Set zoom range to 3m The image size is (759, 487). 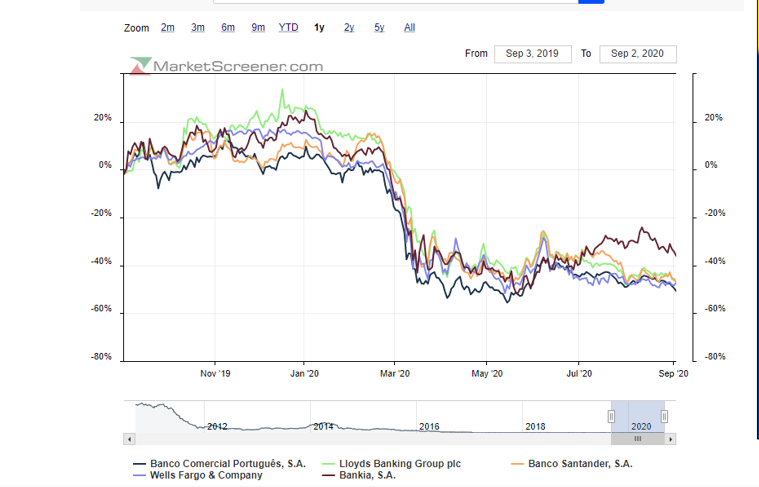pyautogui.click(x=197, y=28)
